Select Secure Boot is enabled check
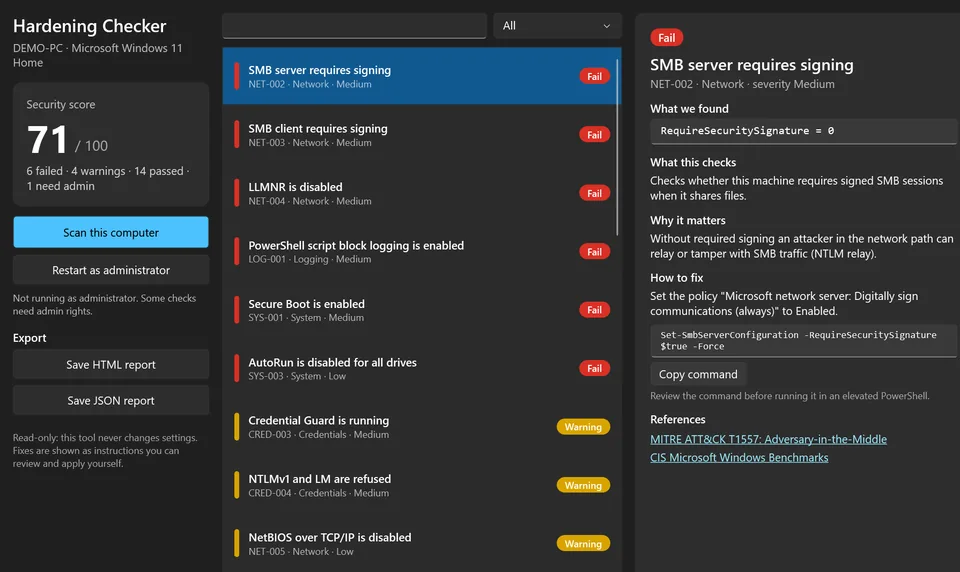Image resolution: width=960 pixels, height=572 pixels. [422, 310]
